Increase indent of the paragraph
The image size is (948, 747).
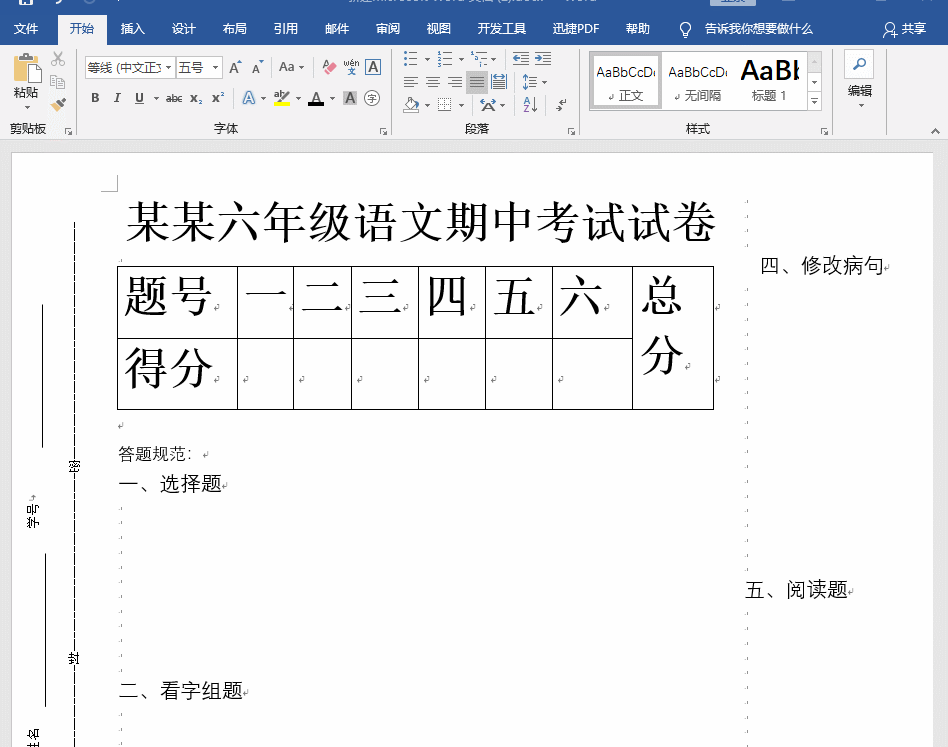(543, 59)
